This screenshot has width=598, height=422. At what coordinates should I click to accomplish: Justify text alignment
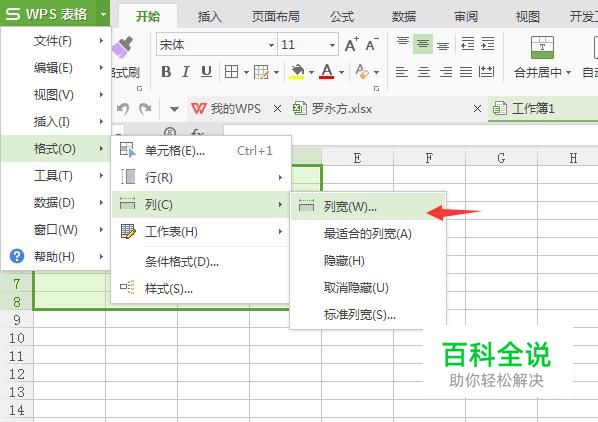click(466, 72)
